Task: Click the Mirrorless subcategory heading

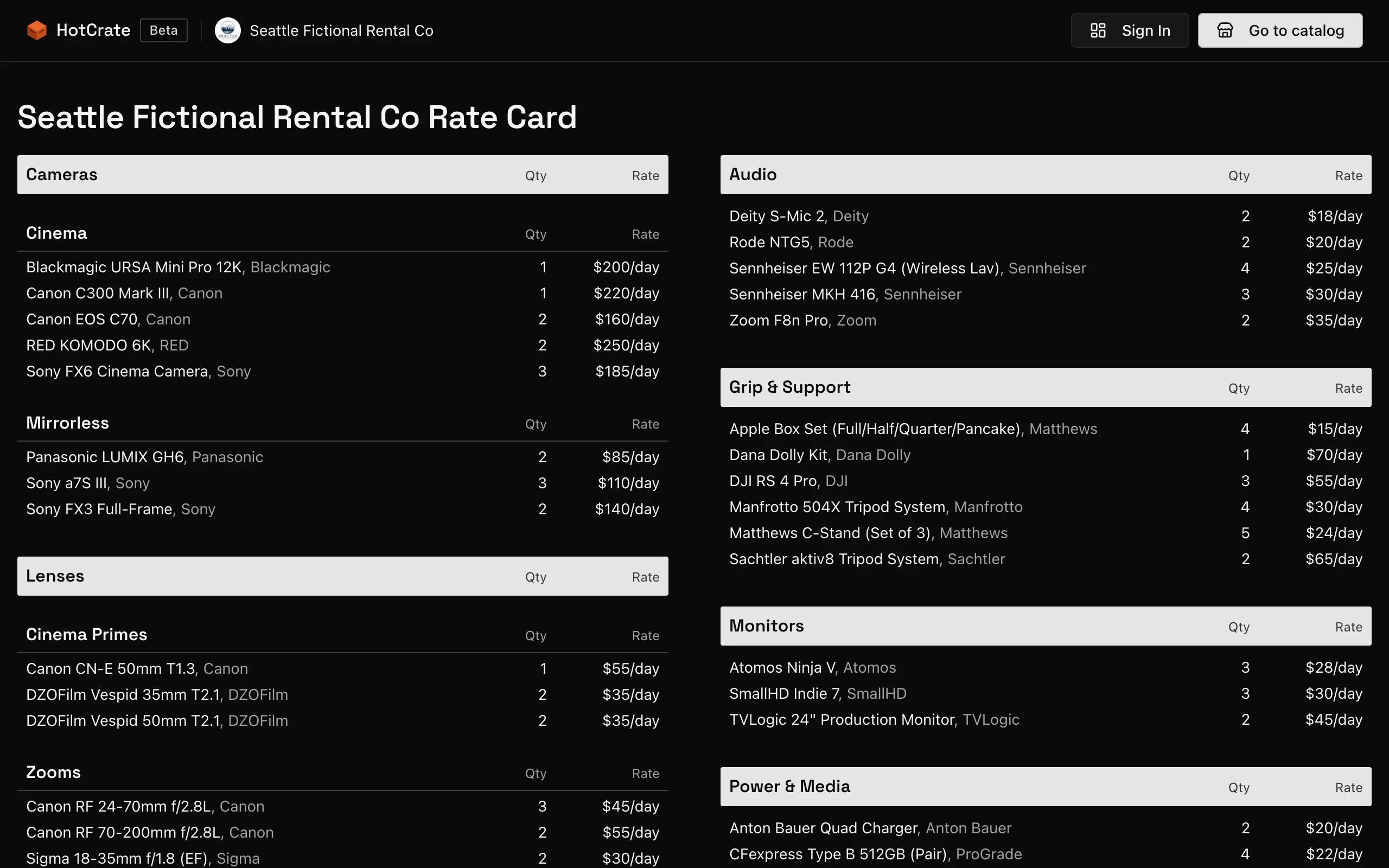Action: coord(67,423)
